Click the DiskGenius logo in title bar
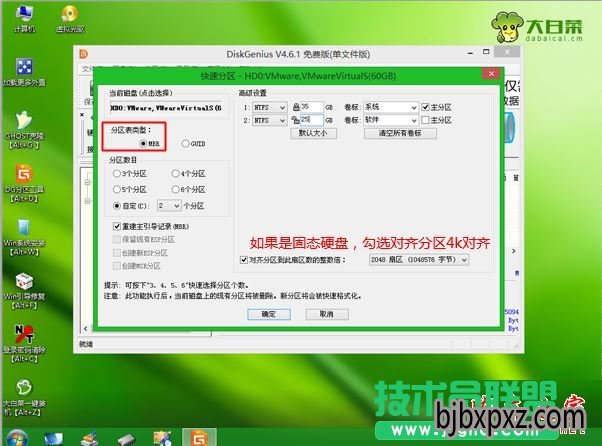 84,54
